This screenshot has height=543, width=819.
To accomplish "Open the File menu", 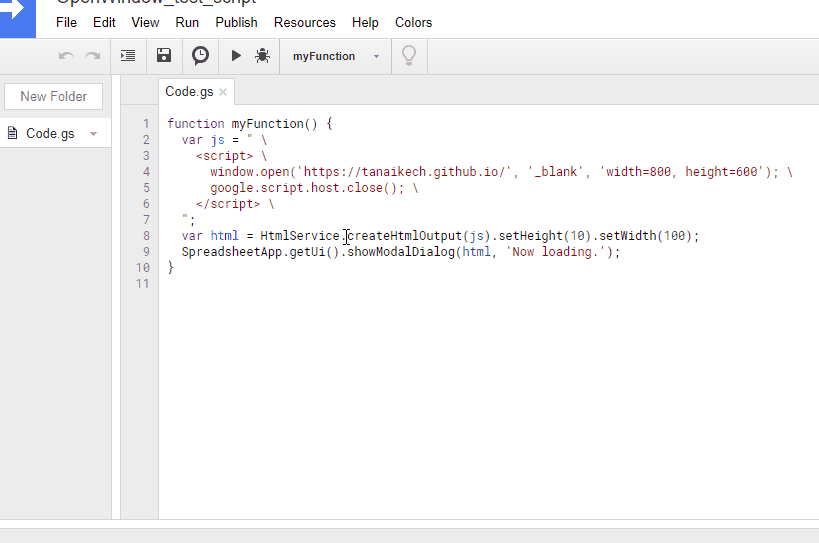I will [x=66, y=22].
